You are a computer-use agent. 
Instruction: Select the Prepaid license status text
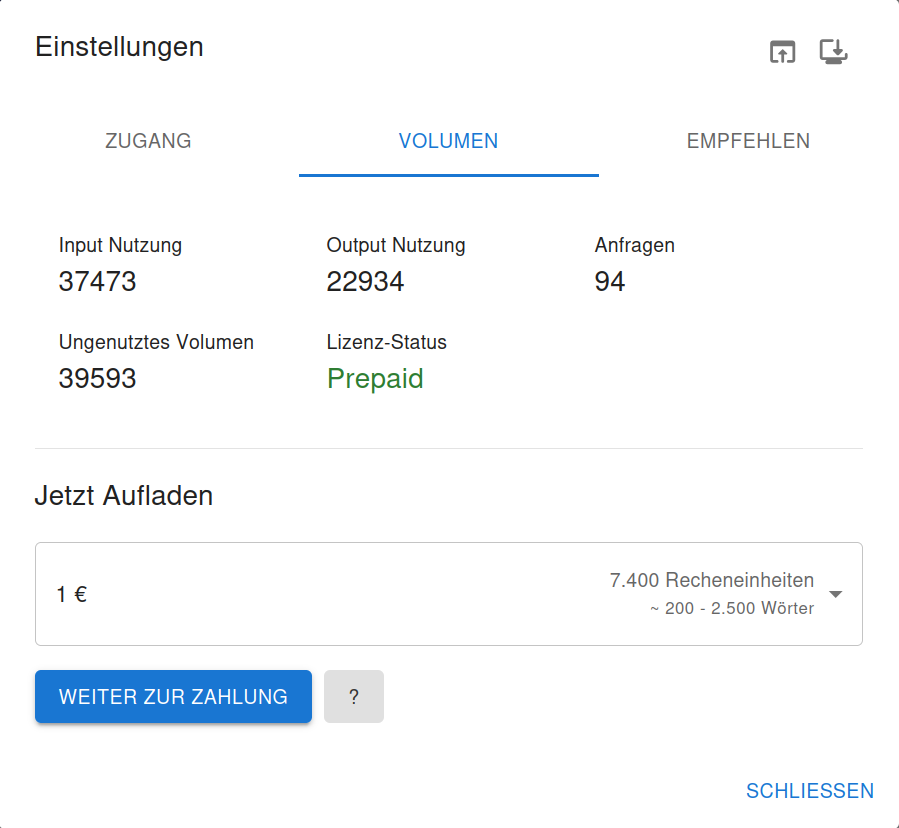click(x=375, y=378)
